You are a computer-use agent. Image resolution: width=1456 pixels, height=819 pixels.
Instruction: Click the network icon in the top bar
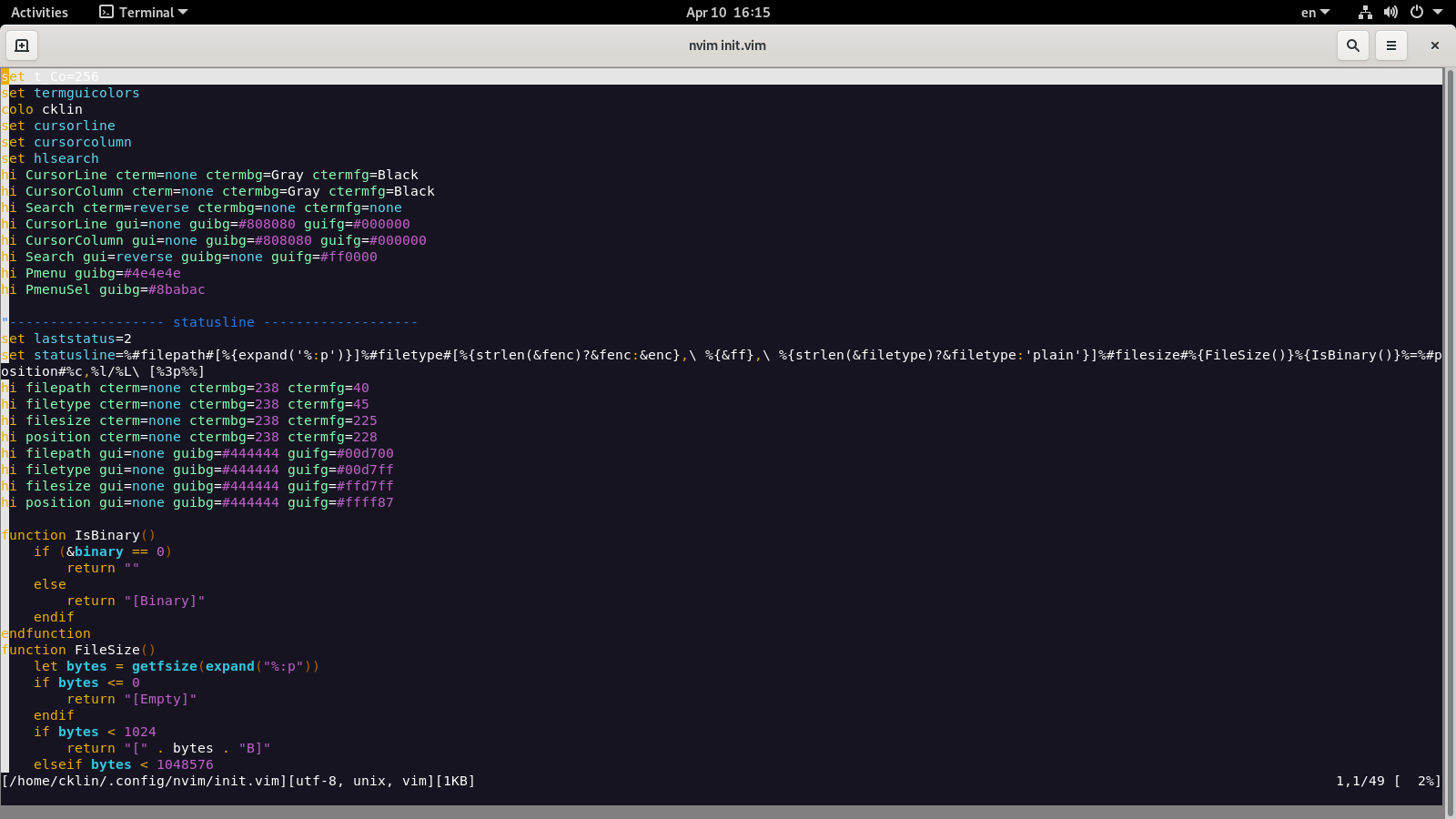1364,12
